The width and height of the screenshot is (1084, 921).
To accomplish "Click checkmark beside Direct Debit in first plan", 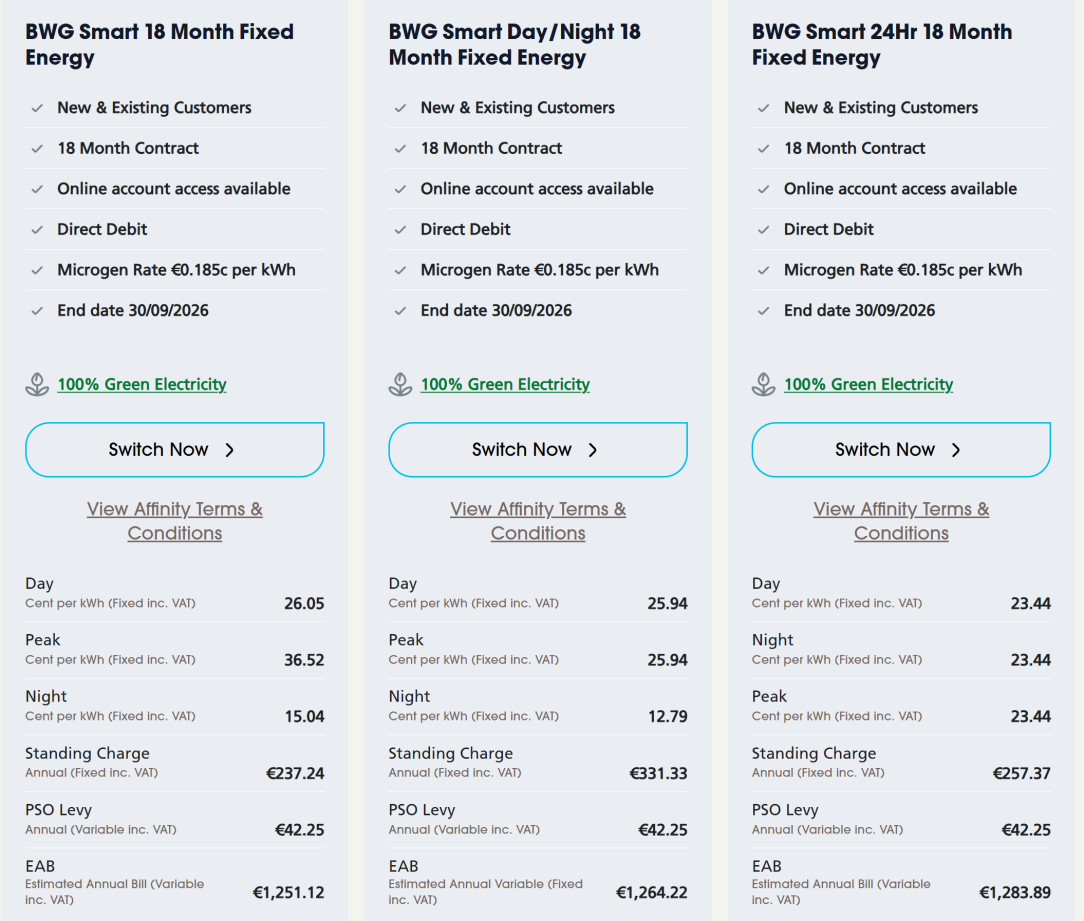I will tap(37, 230).
